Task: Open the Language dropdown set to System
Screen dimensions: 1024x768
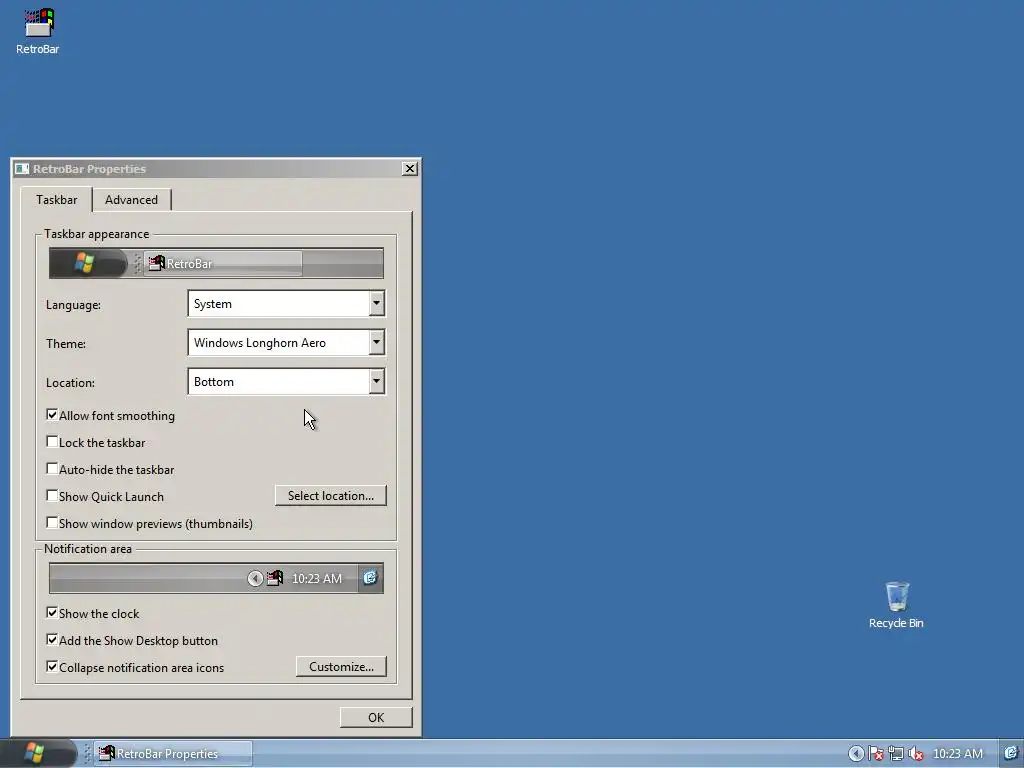Action: click(286, 304)
